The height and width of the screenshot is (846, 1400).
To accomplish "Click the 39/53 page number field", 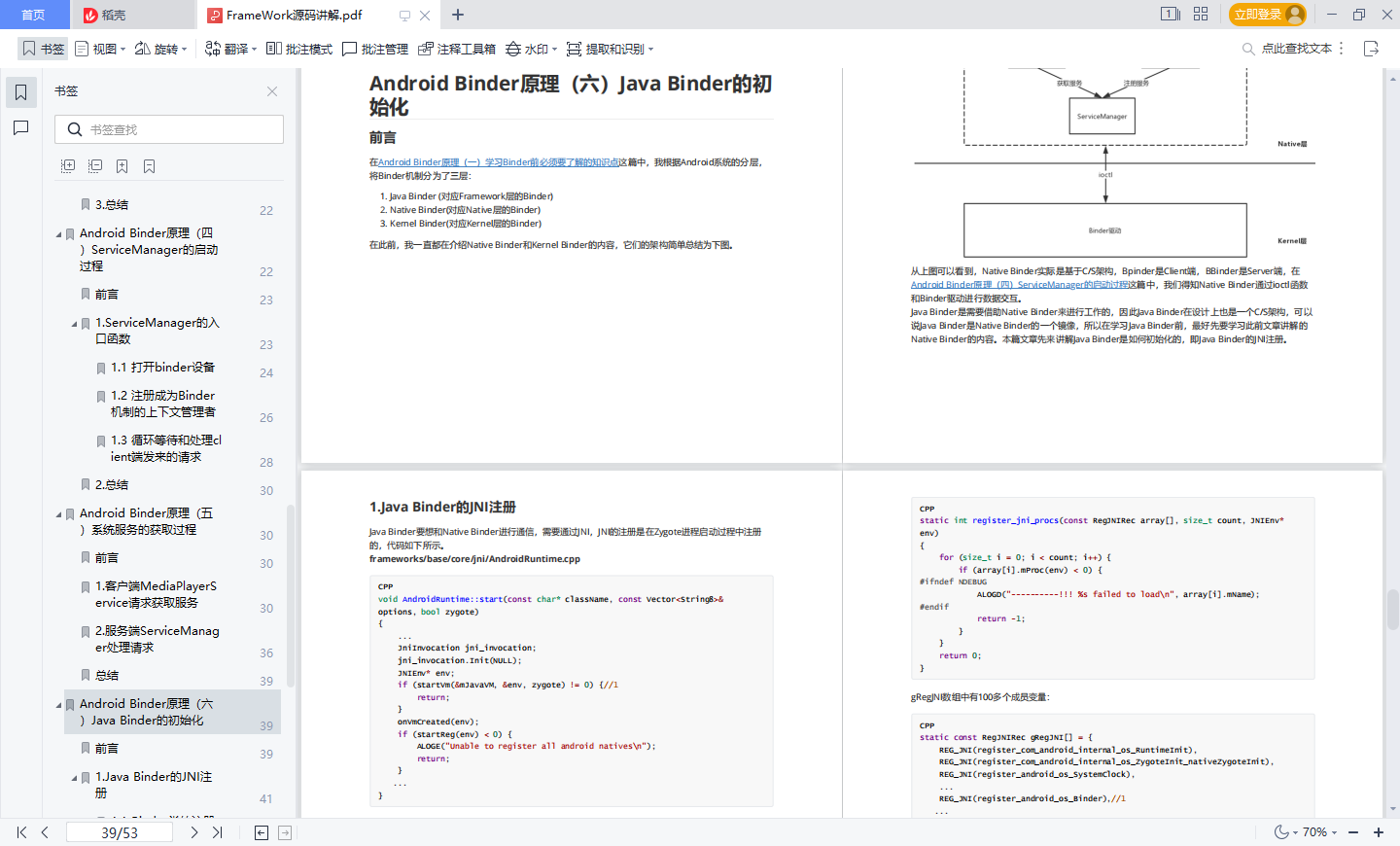I will coord(120,832).
